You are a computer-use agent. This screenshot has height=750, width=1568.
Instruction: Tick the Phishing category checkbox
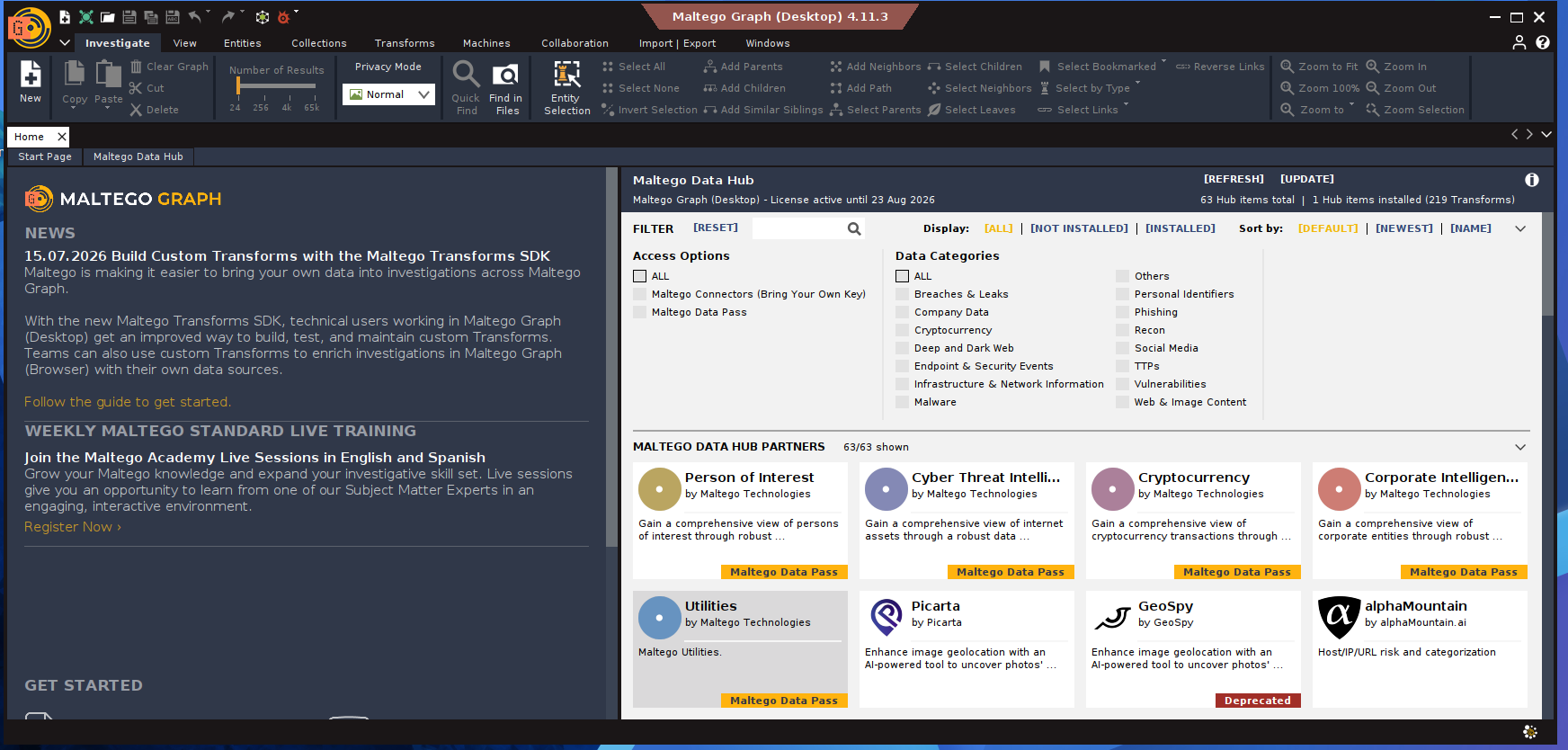pyautogui.click(x=1122, y=312)
